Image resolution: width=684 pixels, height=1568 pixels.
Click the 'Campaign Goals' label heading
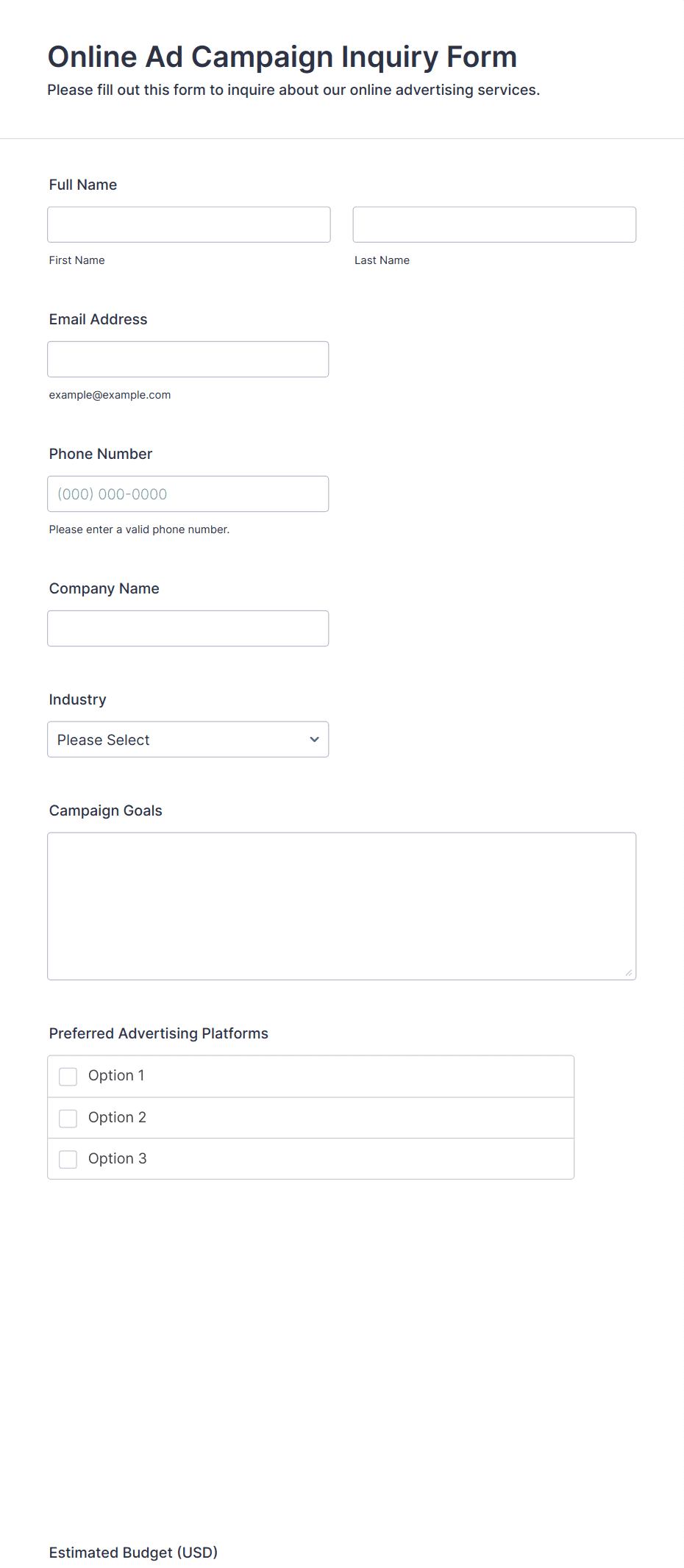pos(106,810)
